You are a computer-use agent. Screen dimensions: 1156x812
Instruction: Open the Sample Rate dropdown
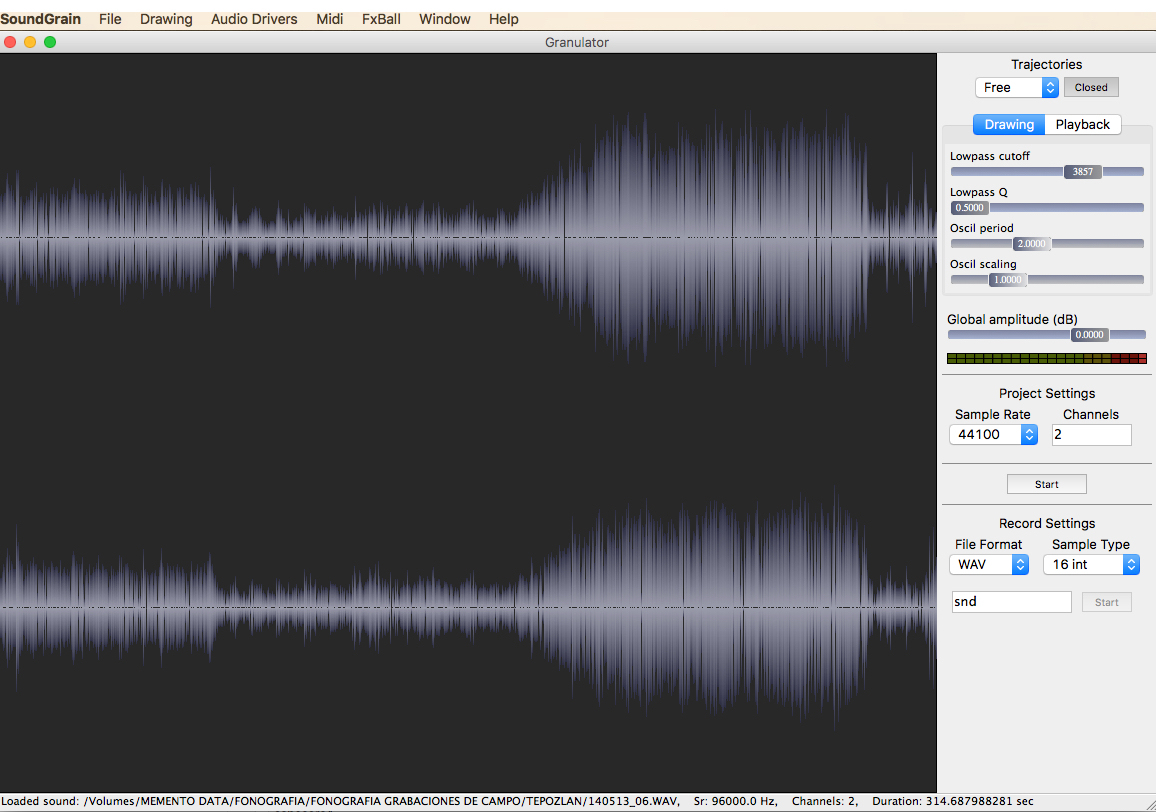[x=993, y=434]
